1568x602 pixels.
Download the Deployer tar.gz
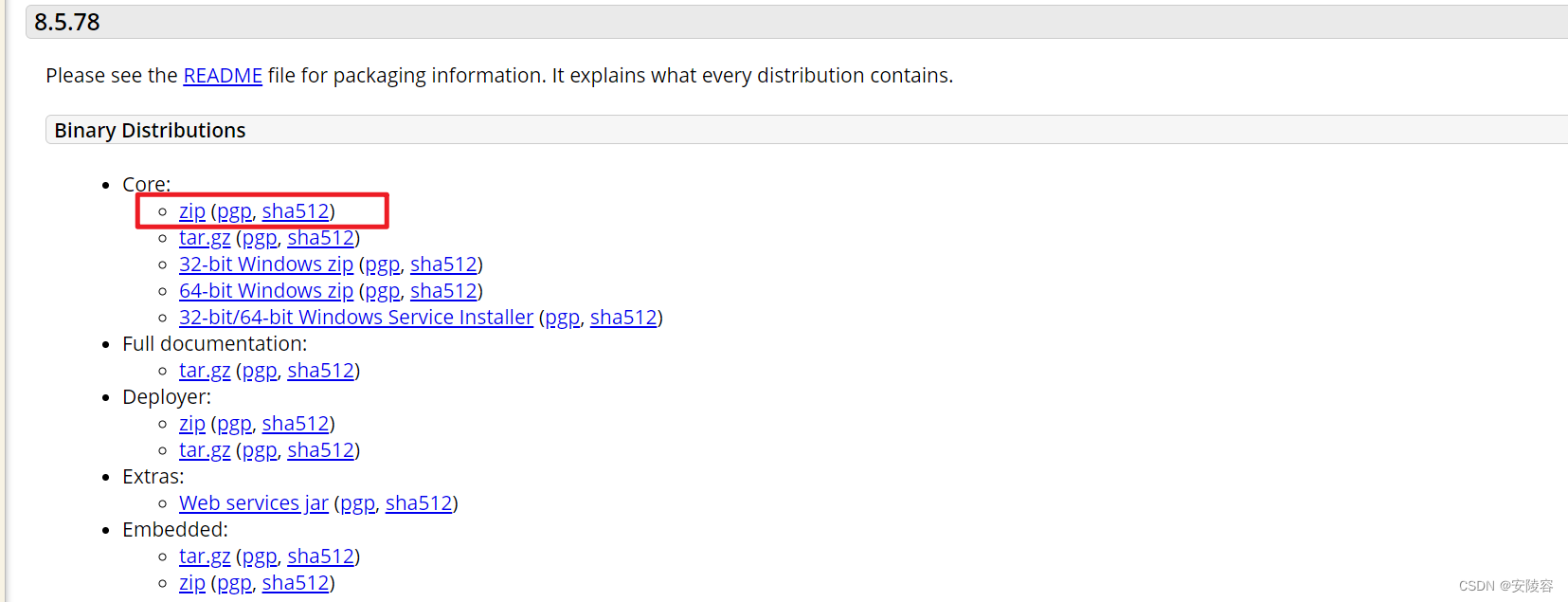click(x=205, y=450)
